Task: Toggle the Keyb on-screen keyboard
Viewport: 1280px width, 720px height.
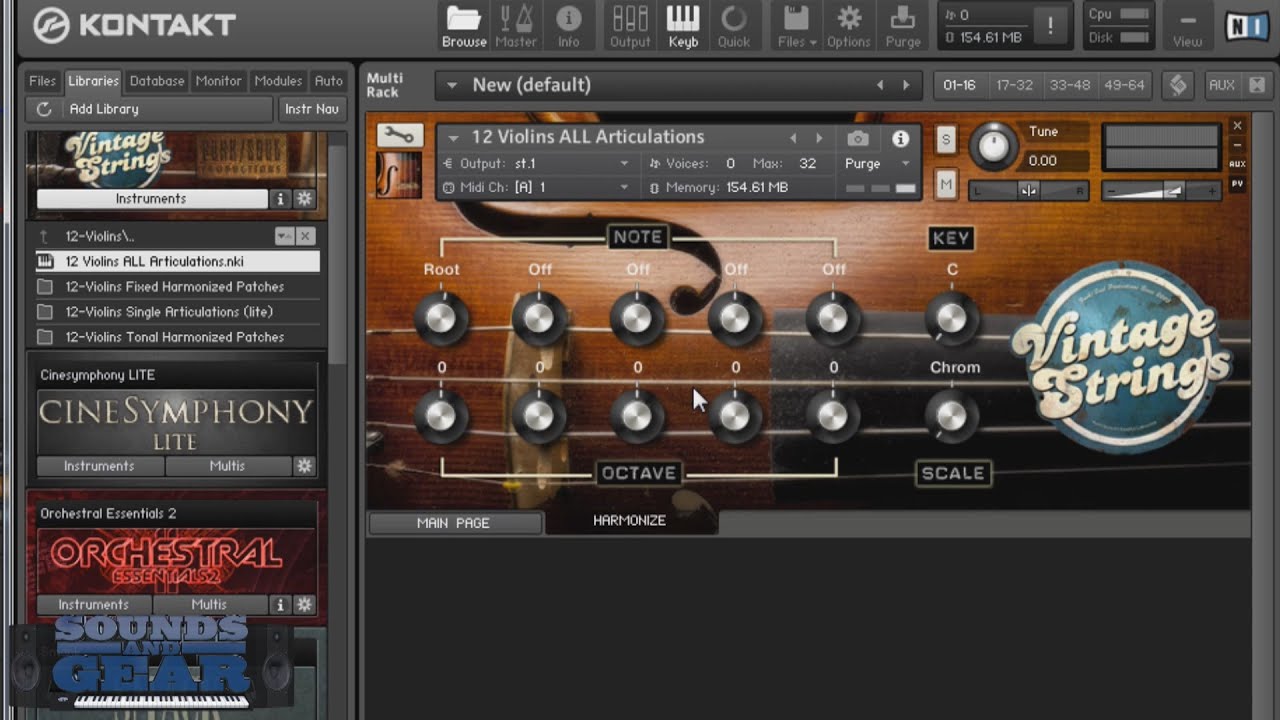Action: 683,26
